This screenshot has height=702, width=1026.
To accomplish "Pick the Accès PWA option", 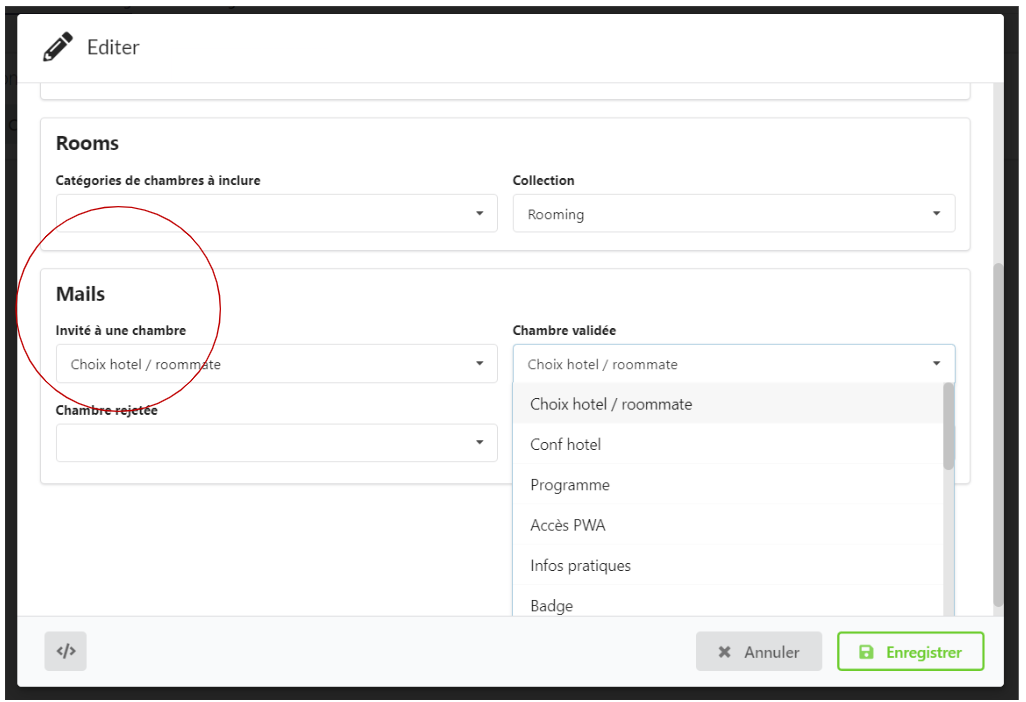I will coord(568,525).
